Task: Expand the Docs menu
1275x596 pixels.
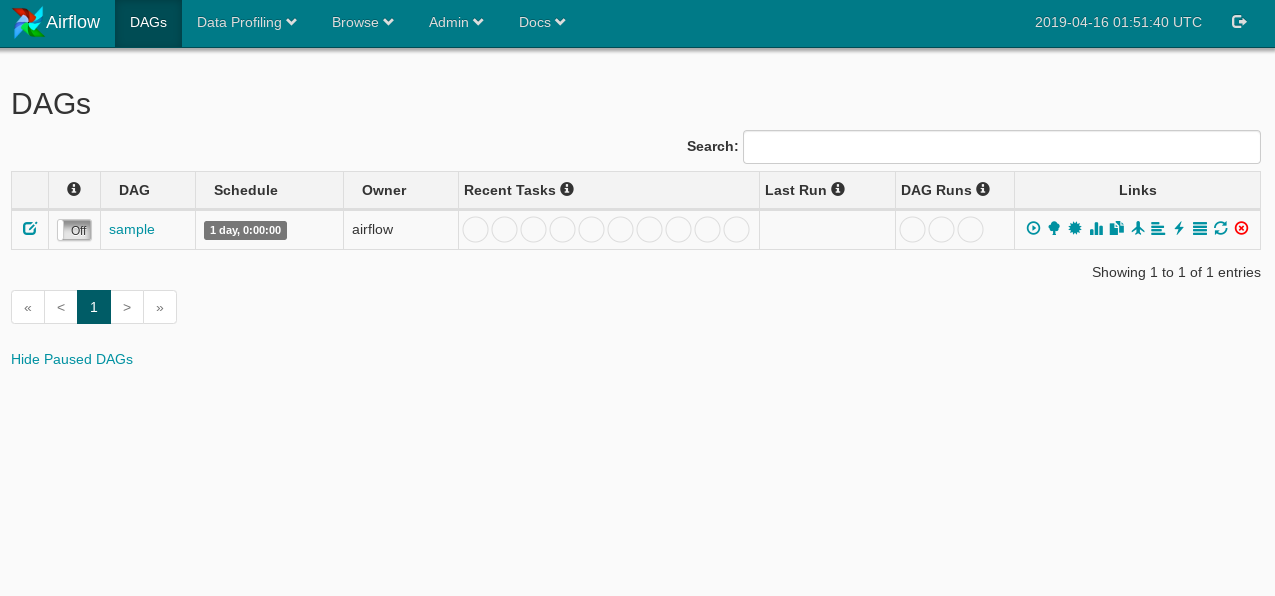Action: pos(542,22)
